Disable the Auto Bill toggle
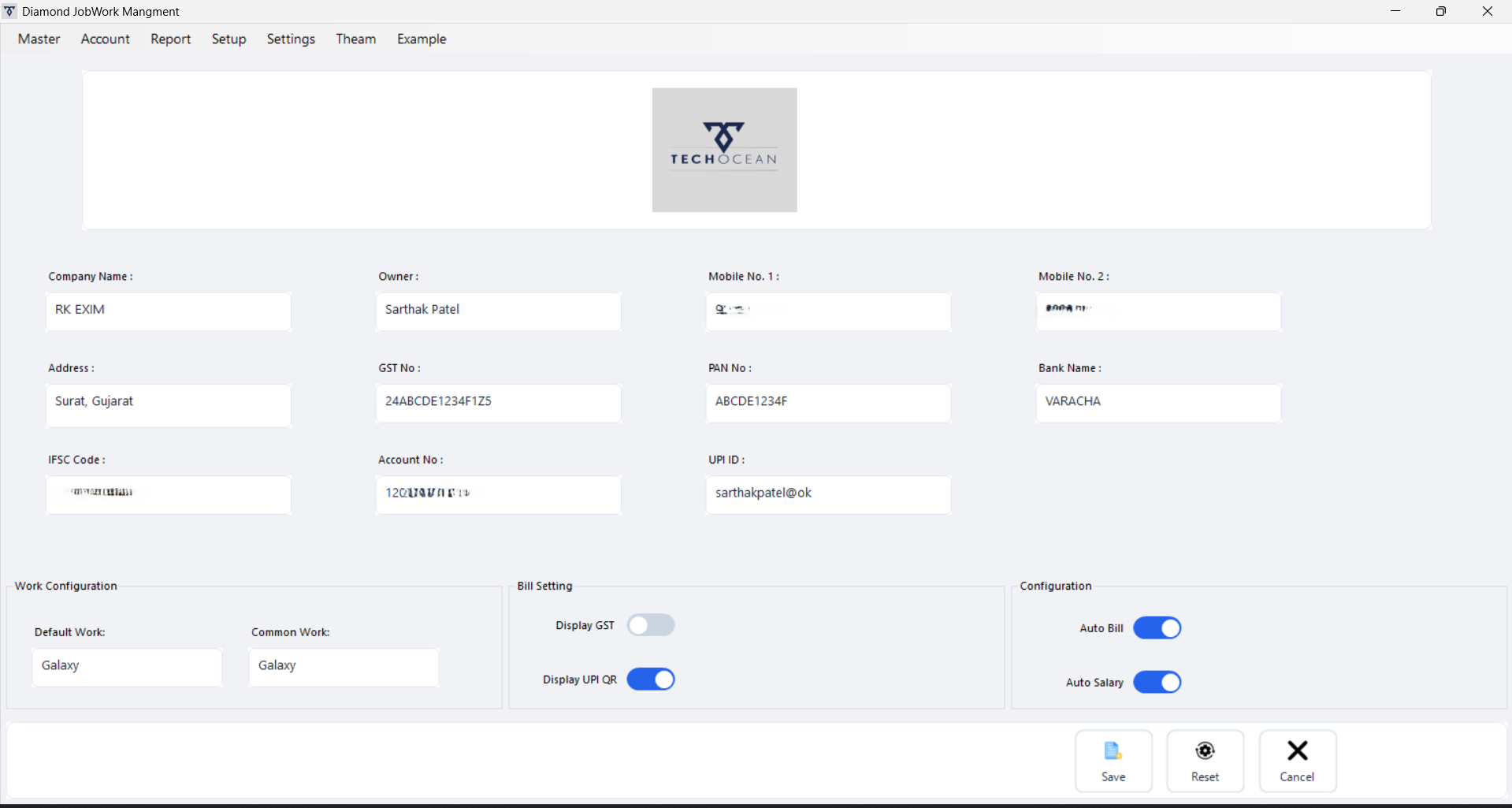This screenshot has width=1512, height=808. [x=1157, y=628]
